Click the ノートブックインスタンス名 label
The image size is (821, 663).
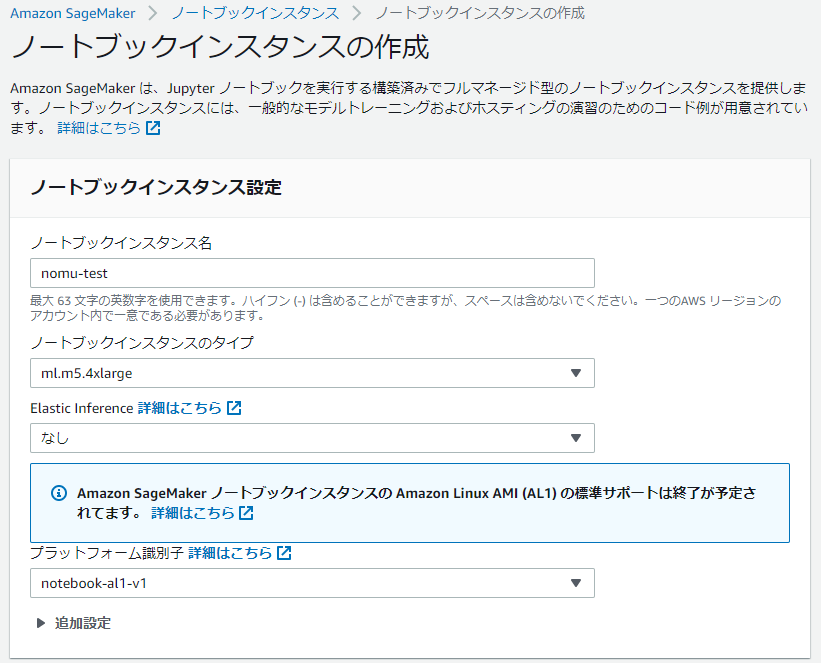(121, 242)
